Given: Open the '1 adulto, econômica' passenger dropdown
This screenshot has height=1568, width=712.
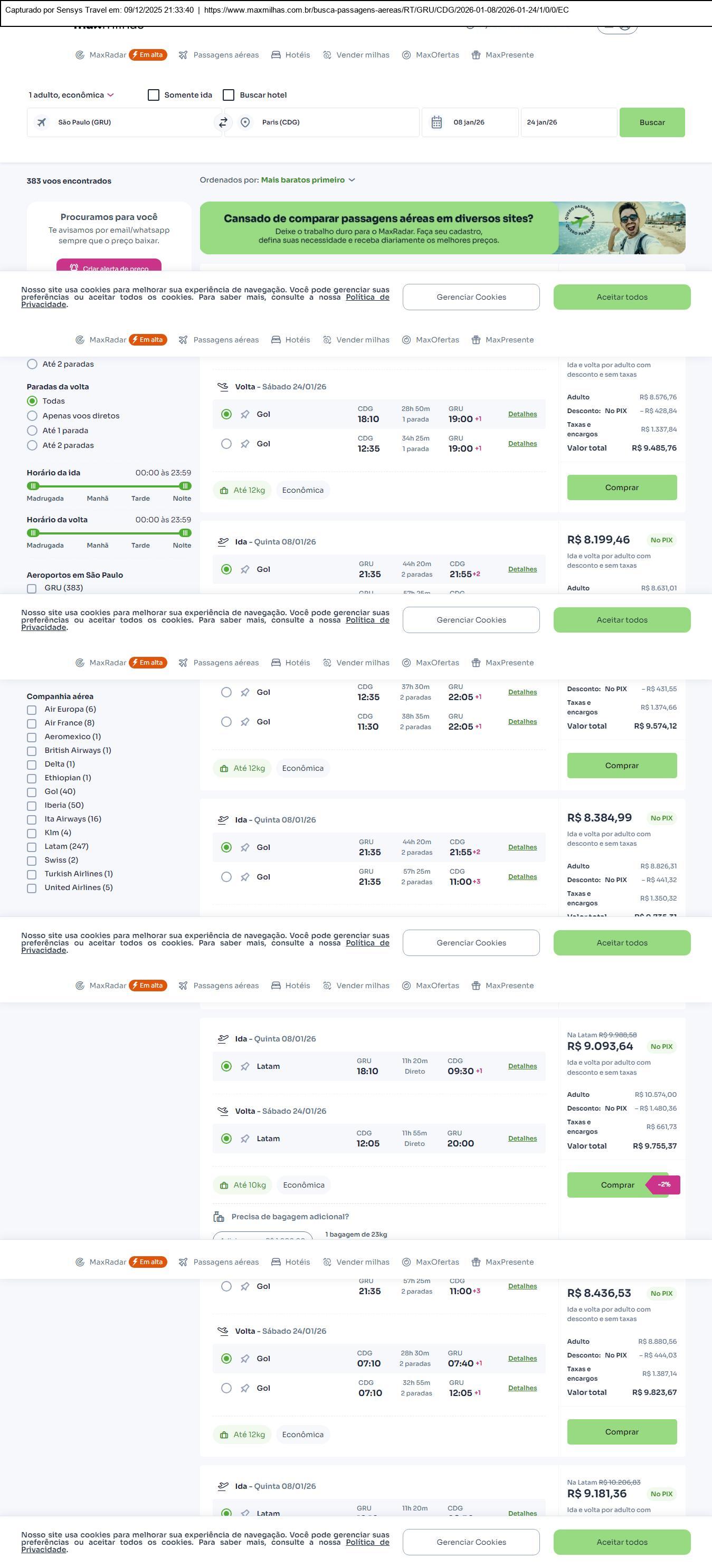Looking at the screenshot, I should click(71, 95).
